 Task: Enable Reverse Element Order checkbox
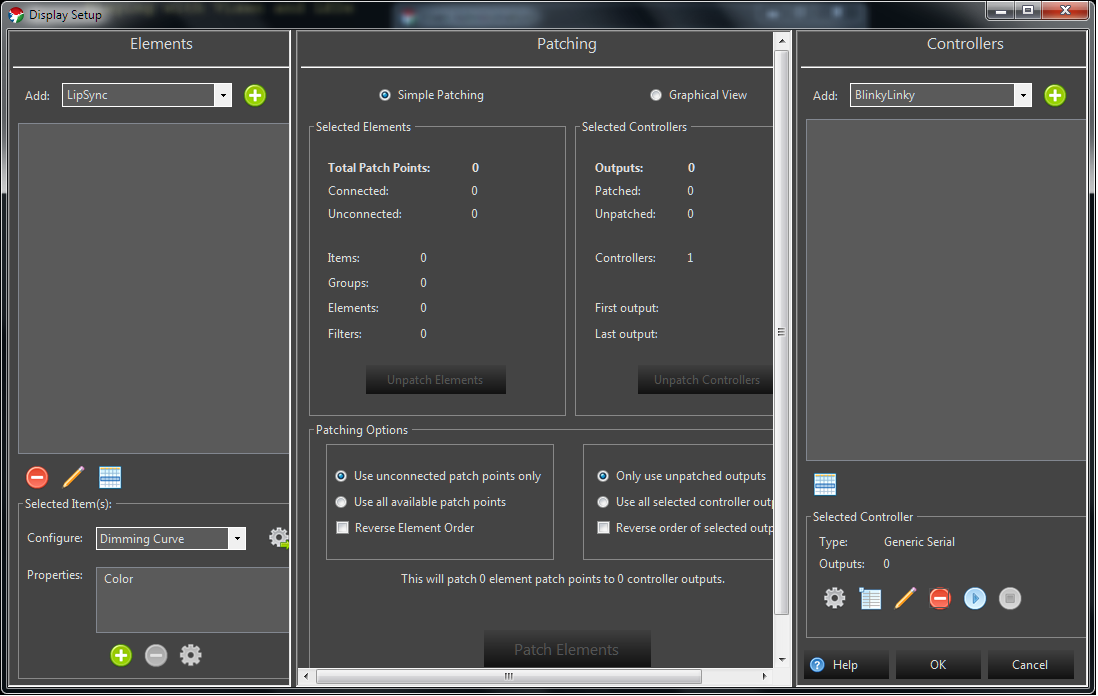(x=343, y=528)
